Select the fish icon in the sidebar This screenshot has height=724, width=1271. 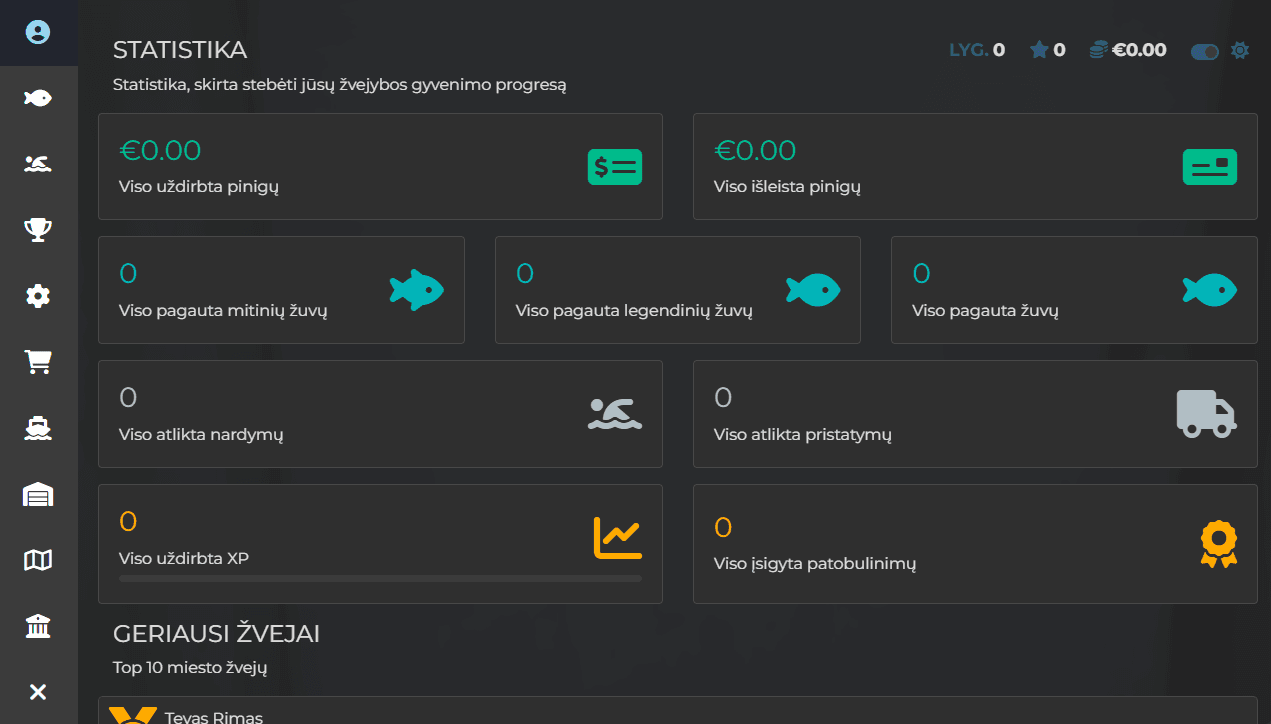tap(38, 98)
